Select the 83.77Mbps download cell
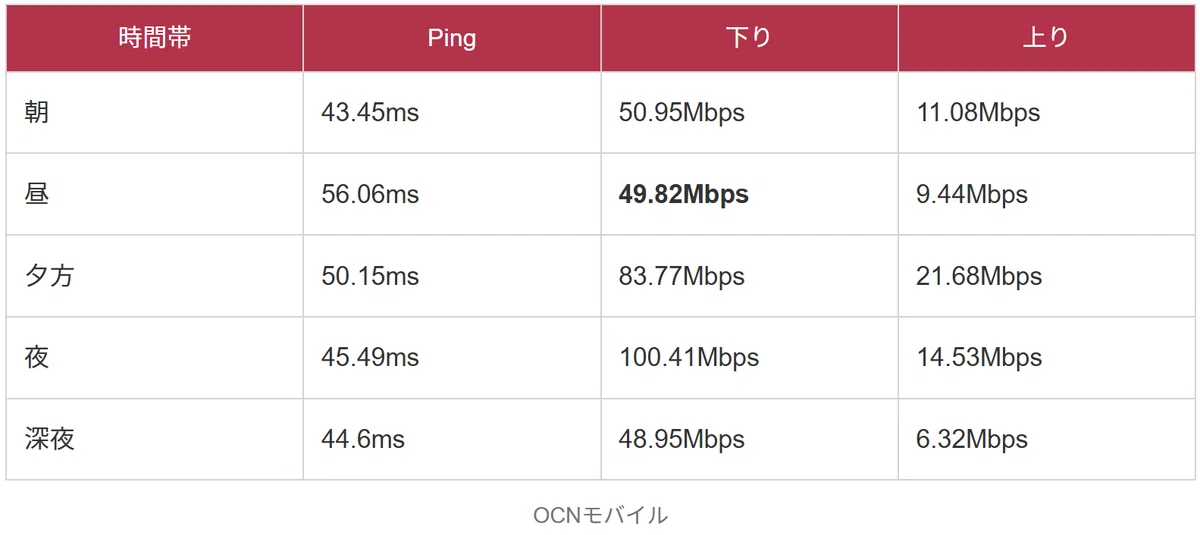The width and height of the screenshot is (1200, 535). [682, 276]
